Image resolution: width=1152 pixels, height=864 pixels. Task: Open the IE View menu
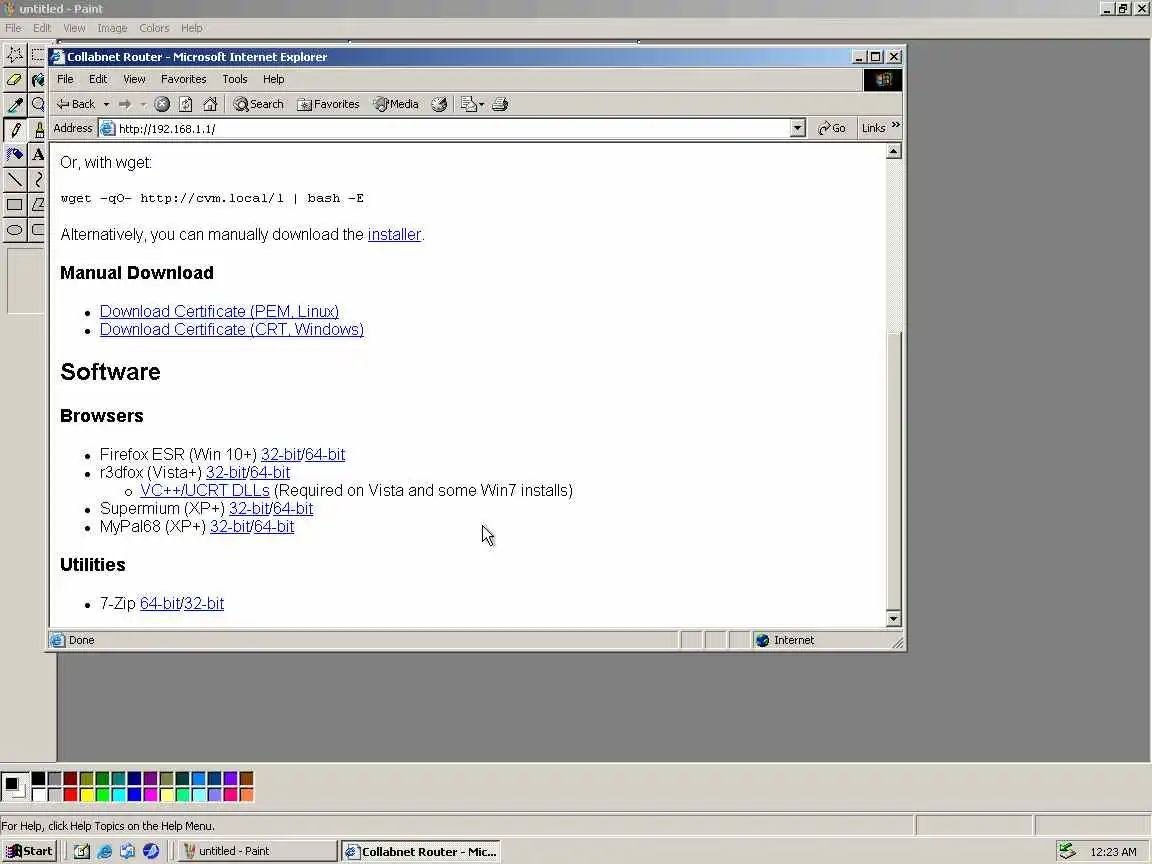pyautogui.click(x=134, y=79)
